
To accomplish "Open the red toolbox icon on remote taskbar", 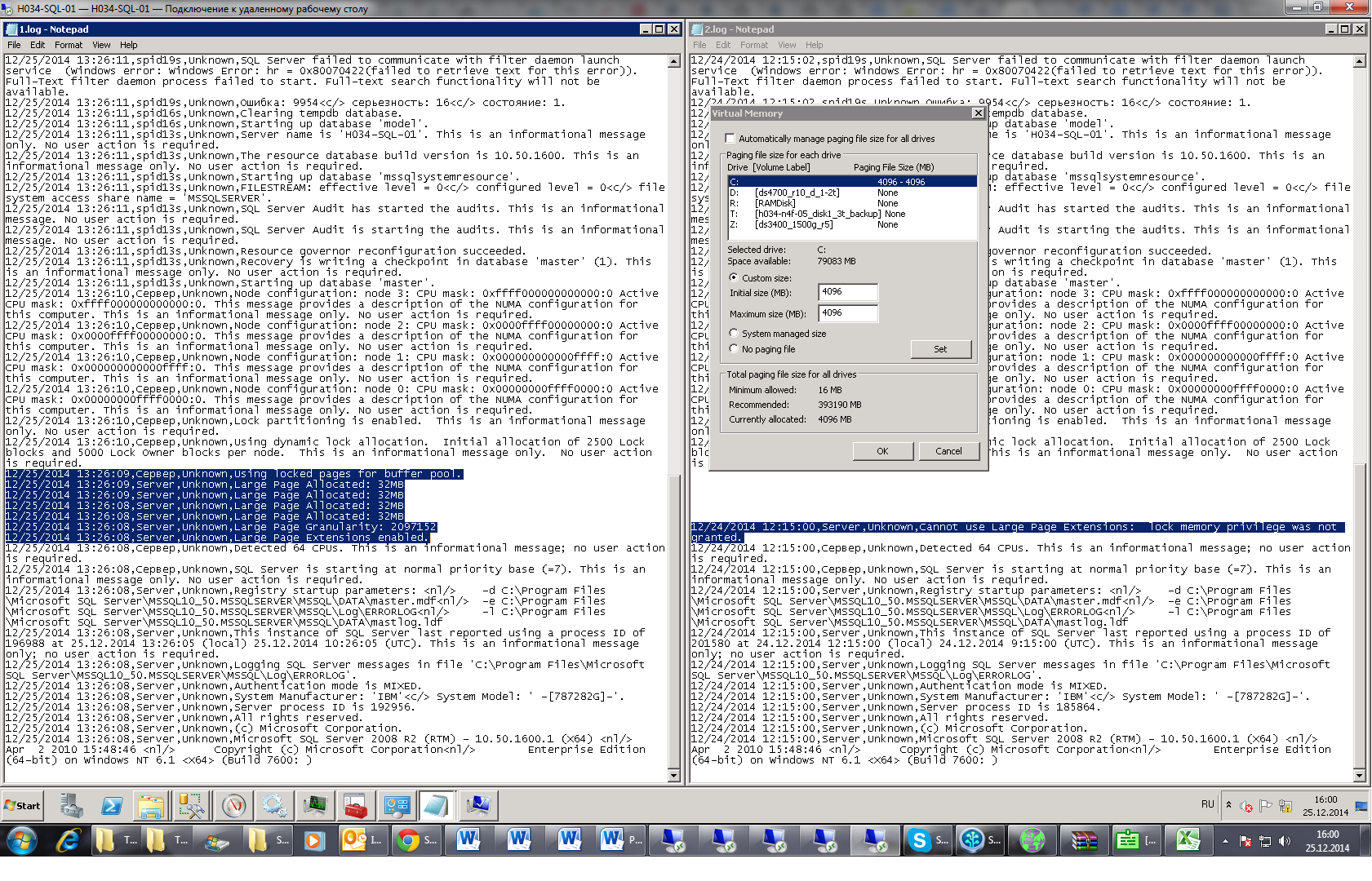I will (x=356, y=806).
